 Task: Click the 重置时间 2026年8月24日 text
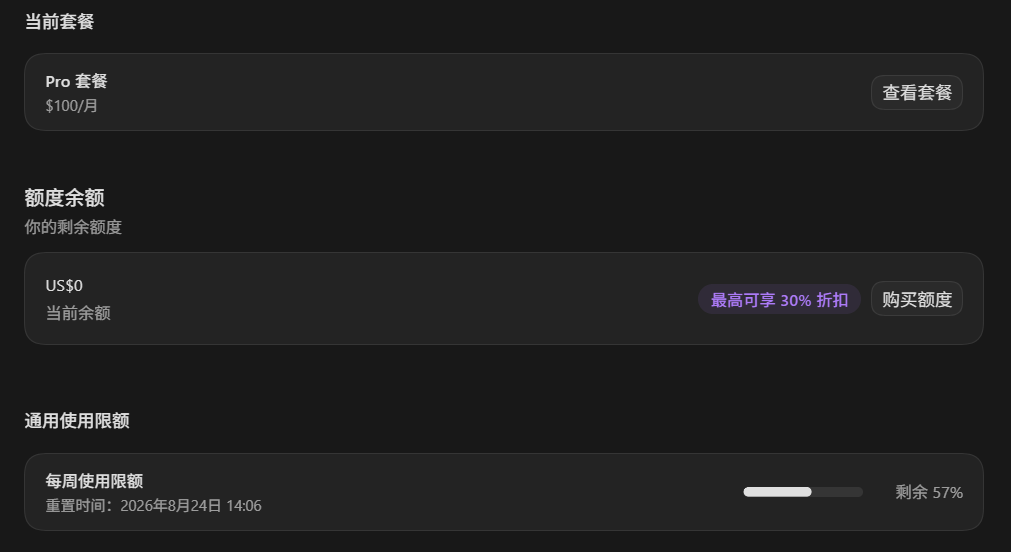(x=153, y=506)
